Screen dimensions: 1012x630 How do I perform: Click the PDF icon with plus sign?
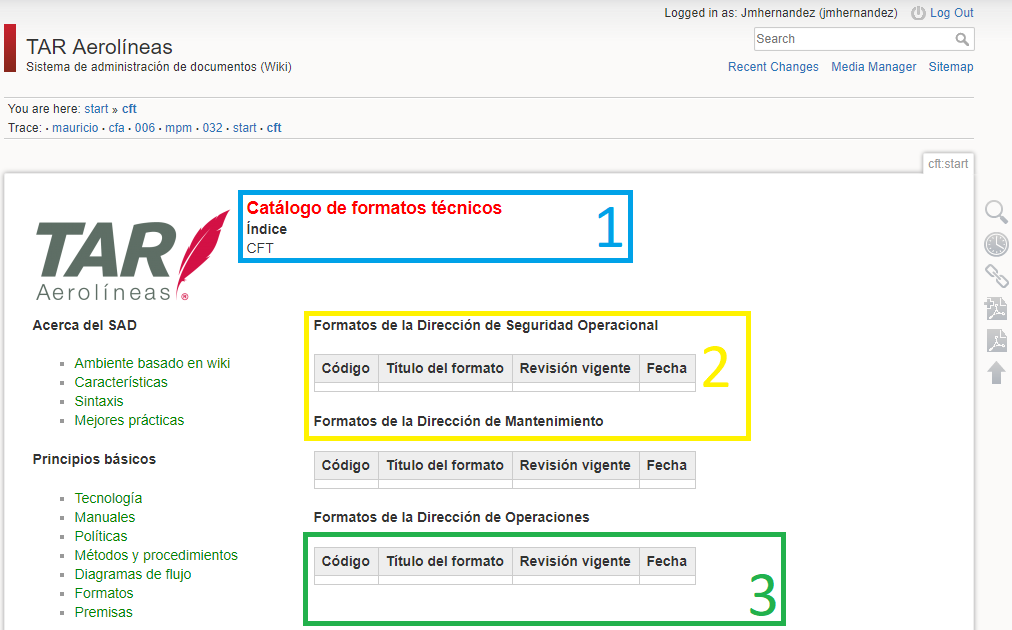pyautogui.click(x=996, y=309)
